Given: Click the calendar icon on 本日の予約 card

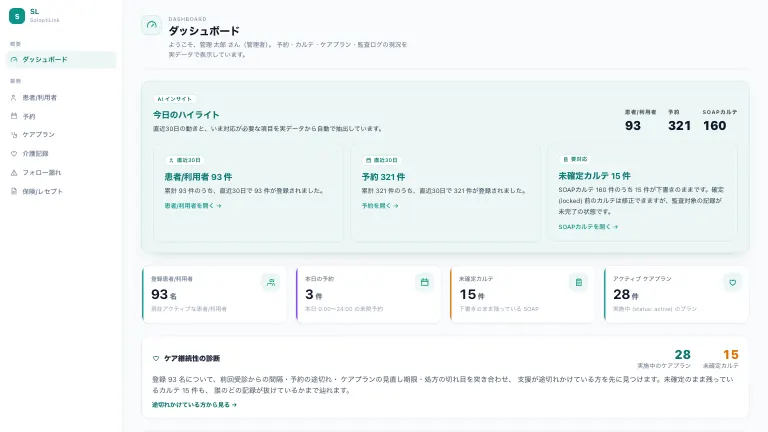Looking at the screenshot, I should pos(425,282).
